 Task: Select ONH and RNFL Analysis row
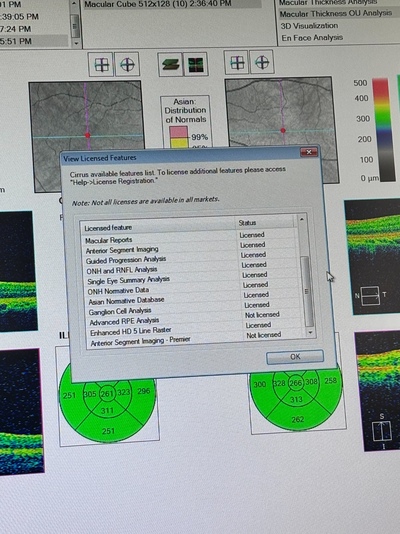[192, 268]
